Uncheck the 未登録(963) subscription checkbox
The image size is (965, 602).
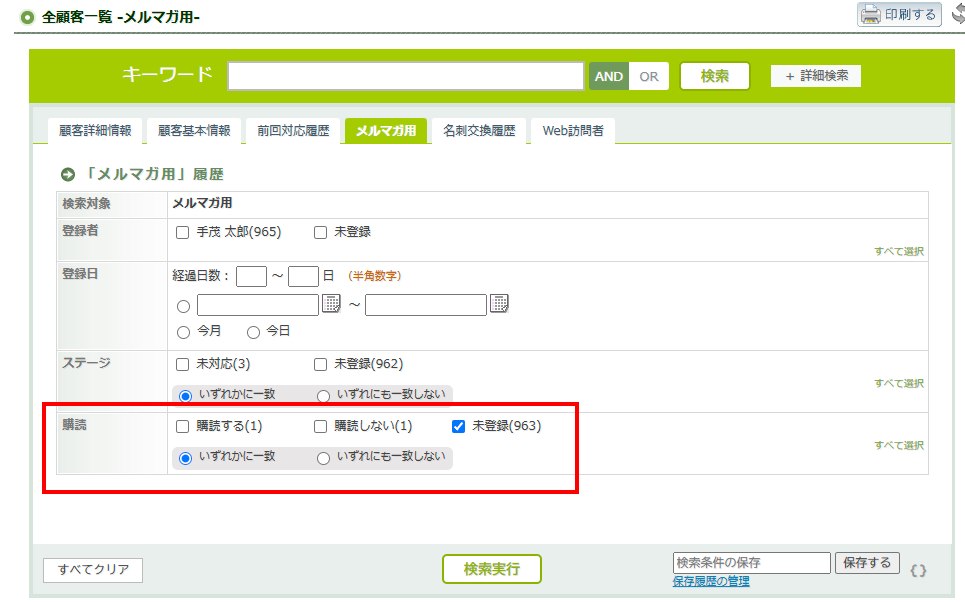pos(458,427)
